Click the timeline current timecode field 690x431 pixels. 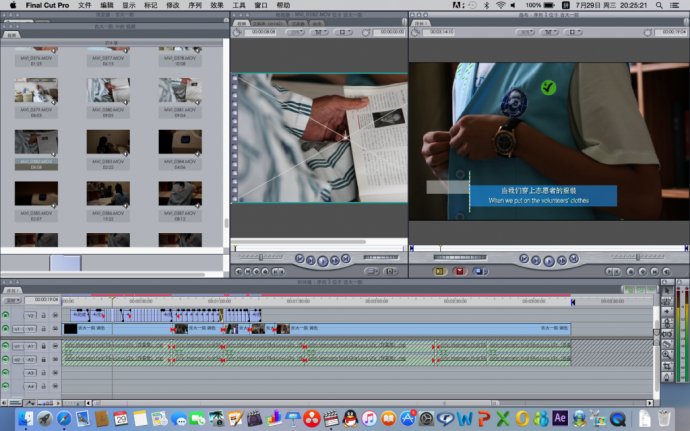point(44,299)
